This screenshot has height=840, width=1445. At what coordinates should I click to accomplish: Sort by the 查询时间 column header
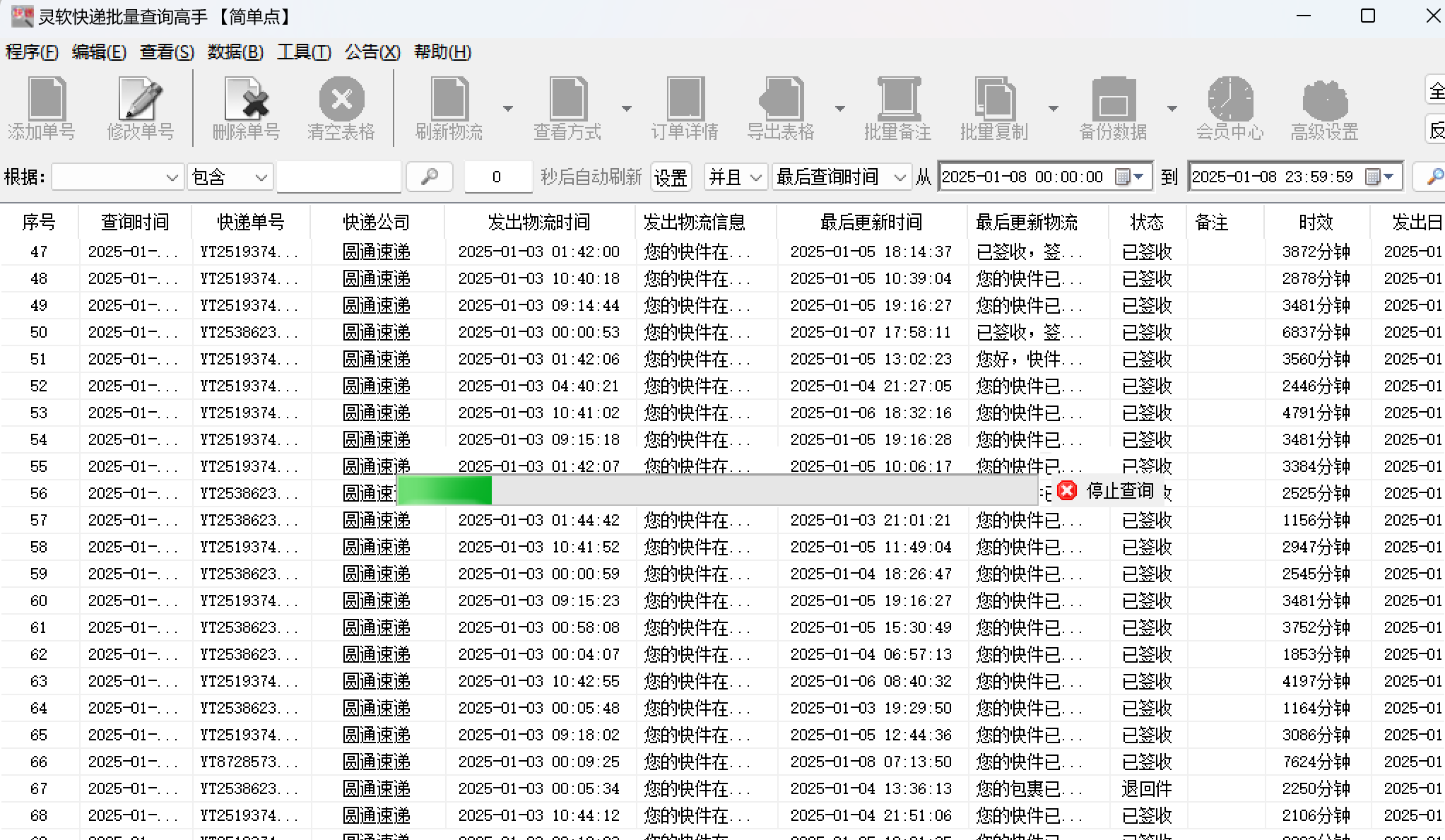pyautogui.click(x=135, y=223)
